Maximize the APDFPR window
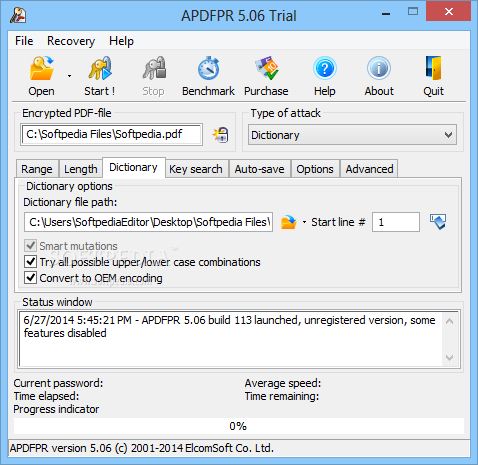This screenshot has height=465, width=478. pos(413,12)
